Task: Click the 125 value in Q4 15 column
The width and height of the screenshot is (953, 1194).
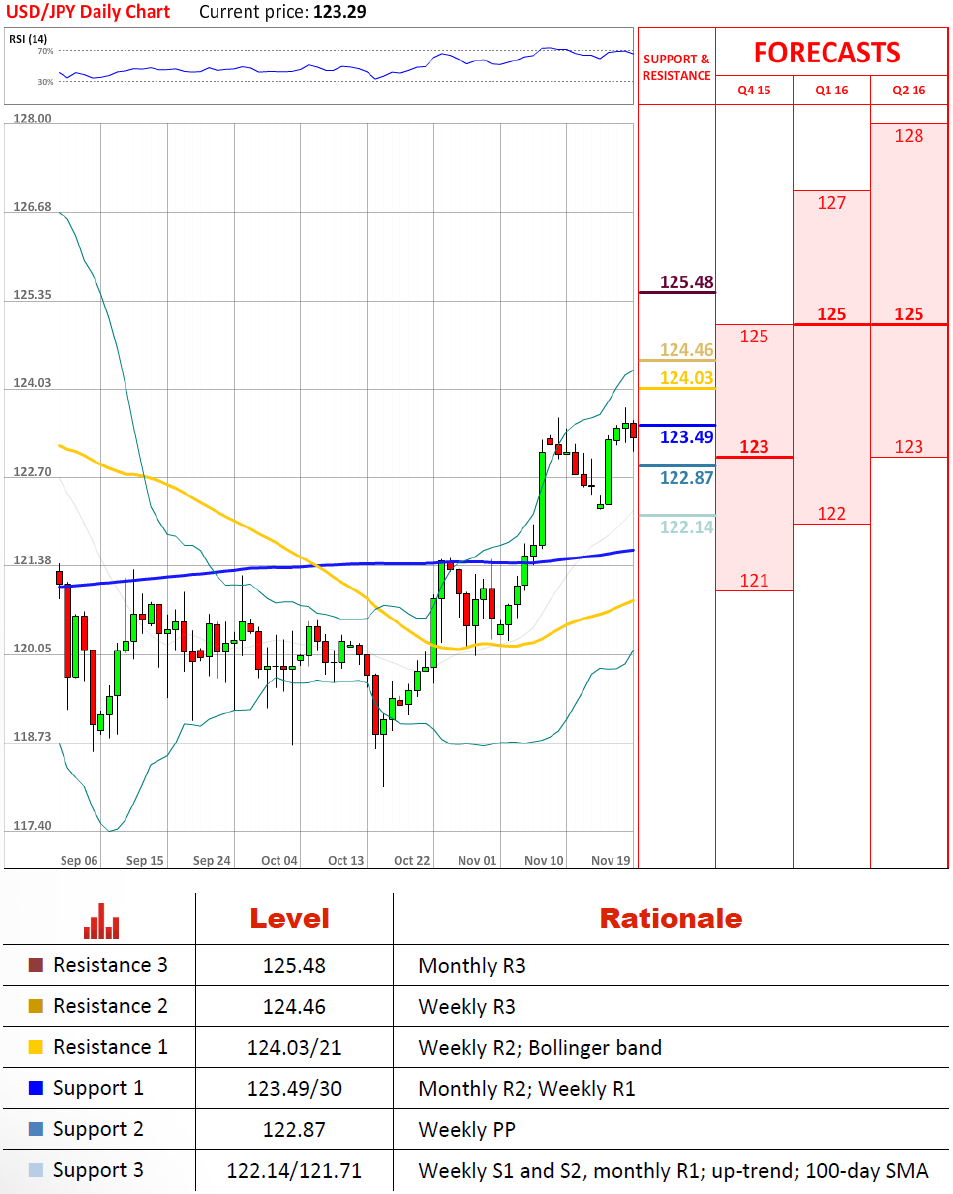Action: (754, 337)
